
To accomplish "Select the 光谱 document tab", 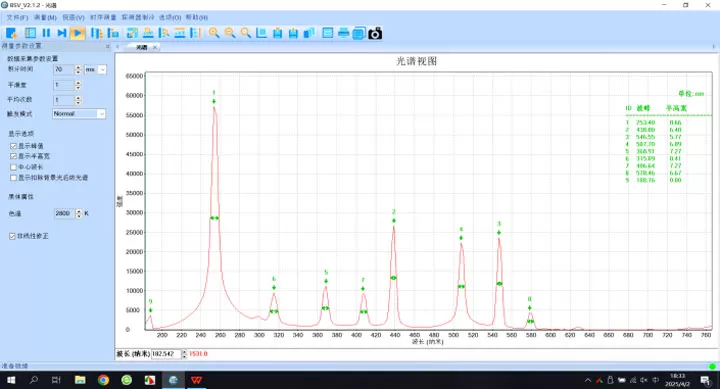I will click(x=142, y=47).
